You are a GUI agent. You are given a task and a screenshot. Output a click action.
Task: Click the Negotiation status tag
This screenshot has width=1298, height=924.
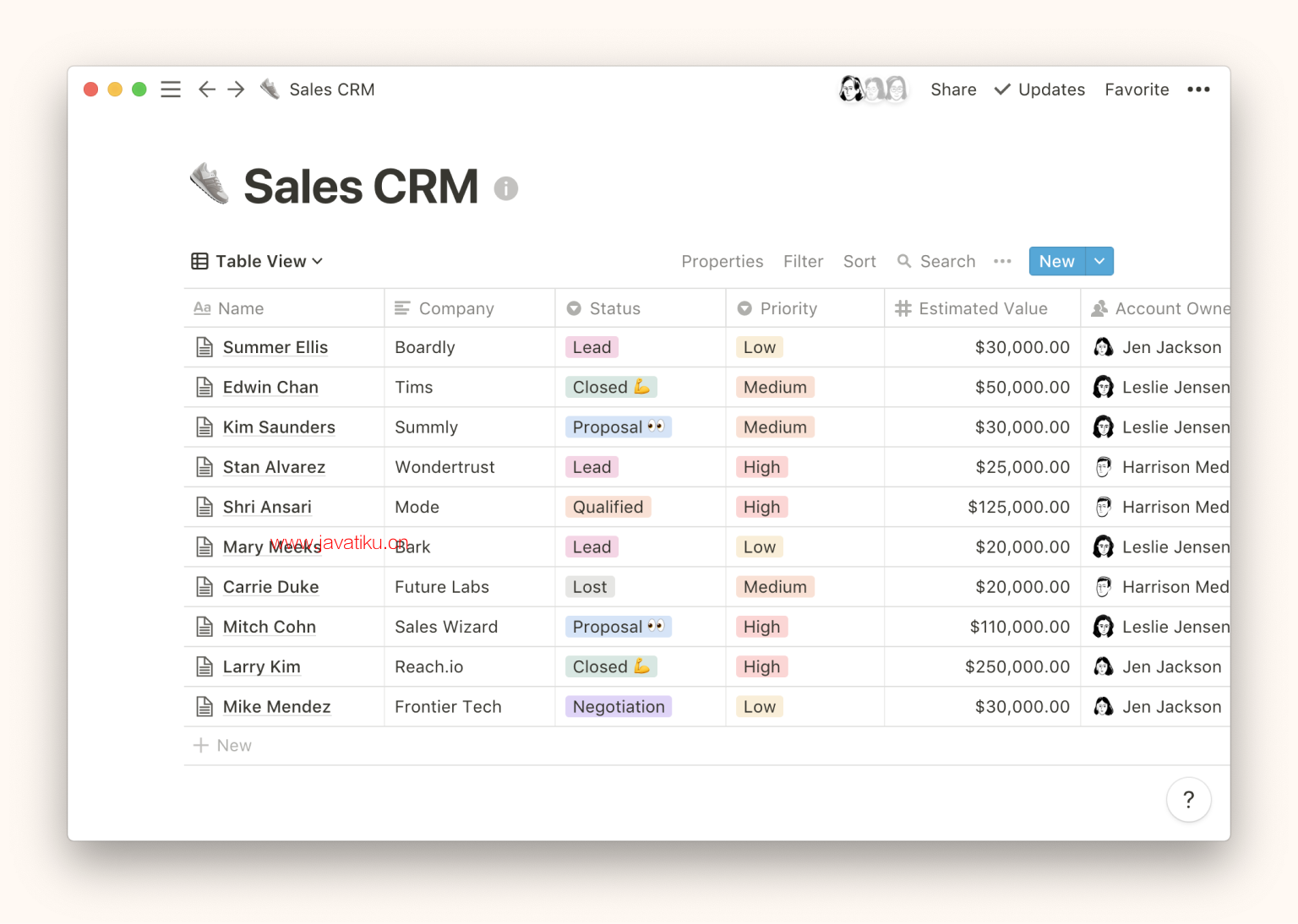tap(619, 707)
